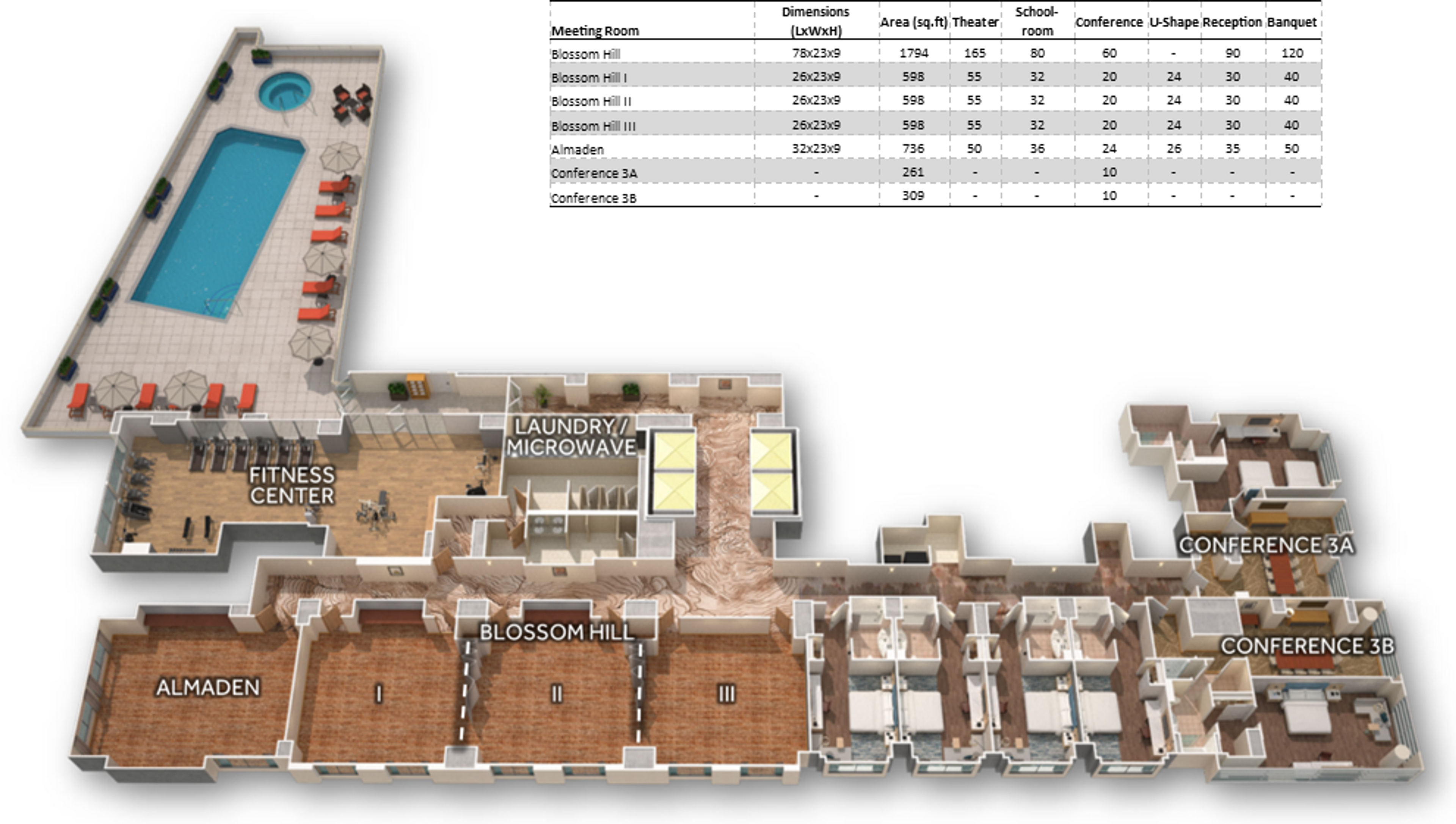Click the Conference column header

click(1109, 22)
